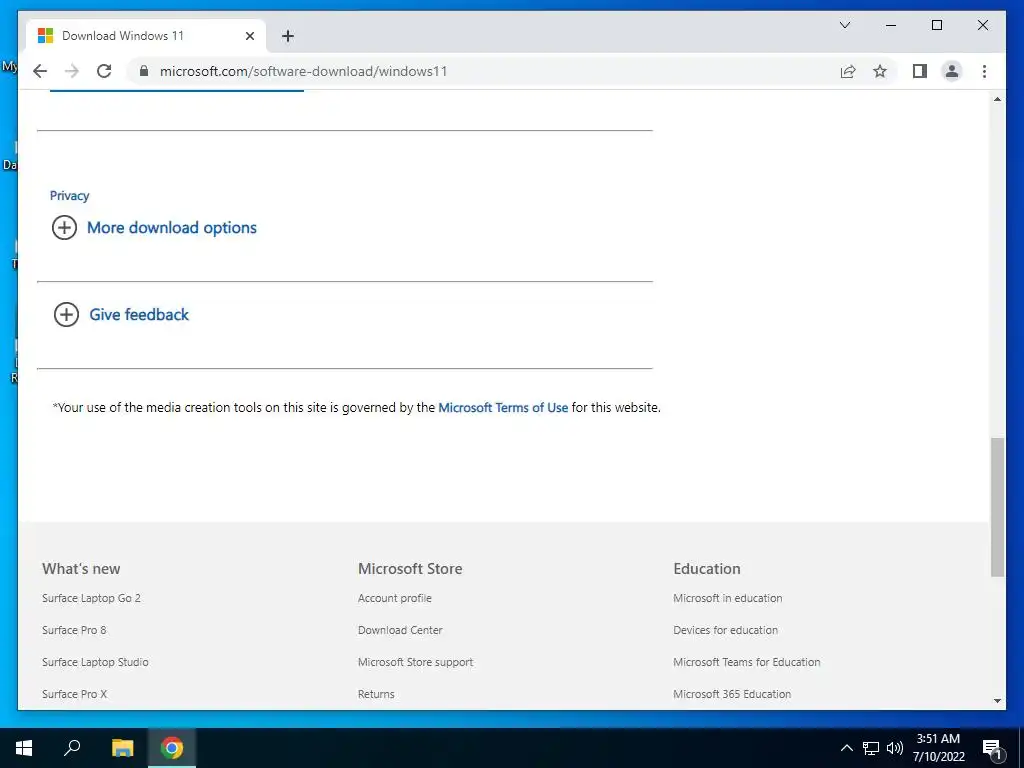Open Surface Laptop Studio link
Screen dimensions: 1024x768
pos(95,662)
